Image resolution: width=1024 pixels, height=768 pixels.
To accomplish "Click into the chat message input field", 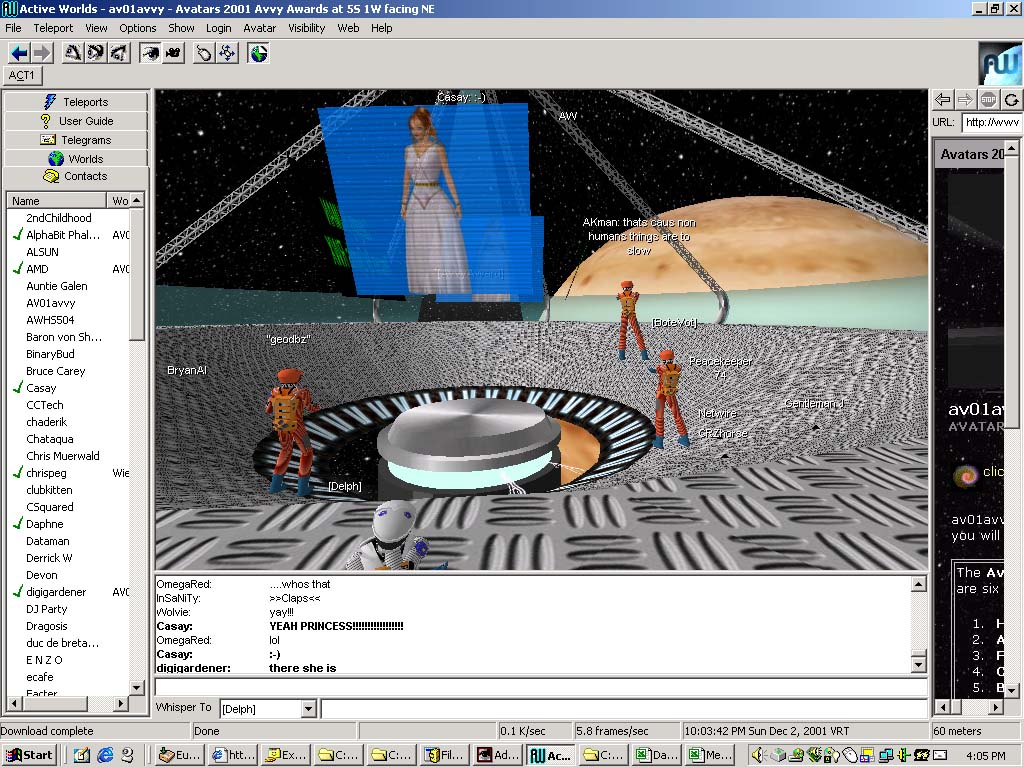I will click(x=540, y=688).
